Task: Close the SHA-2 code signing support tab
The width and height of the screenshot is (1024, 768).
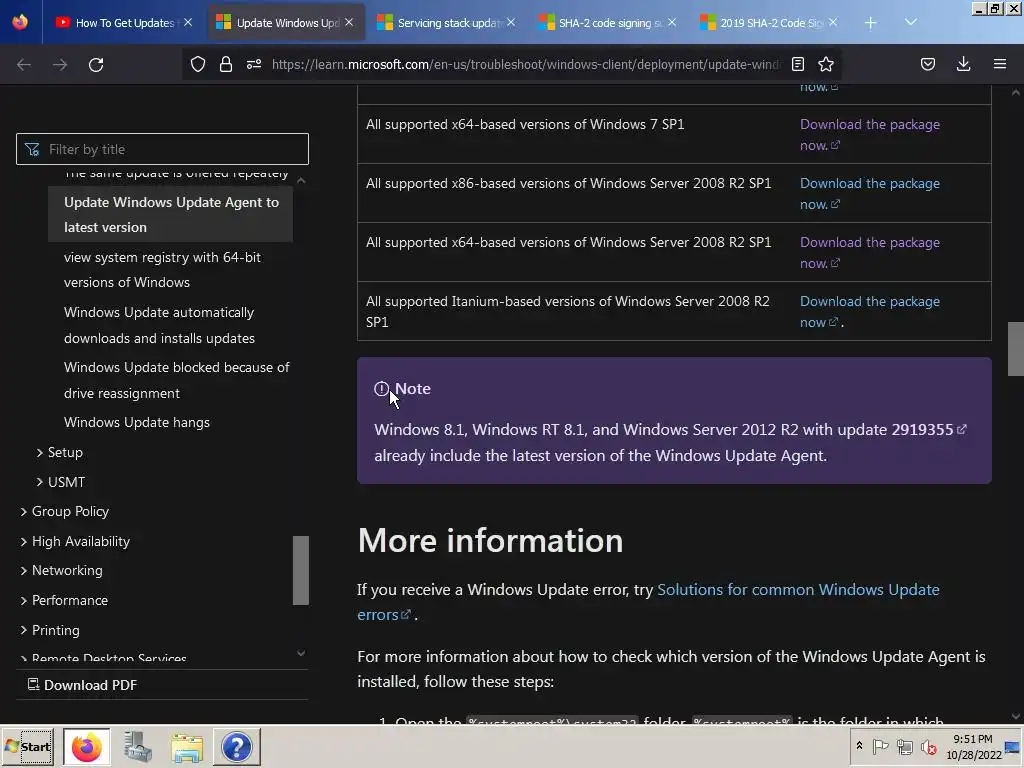Action: (x=672, y=22)
